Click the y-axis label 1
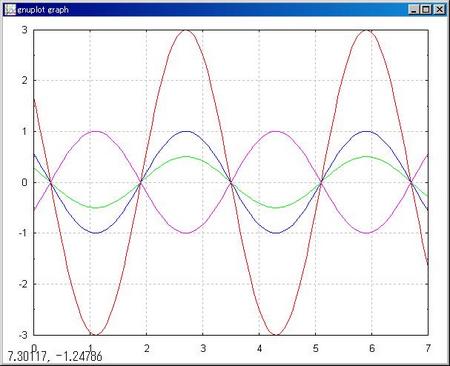Screen dimensions: 450x366 click(x=25, y=132)
